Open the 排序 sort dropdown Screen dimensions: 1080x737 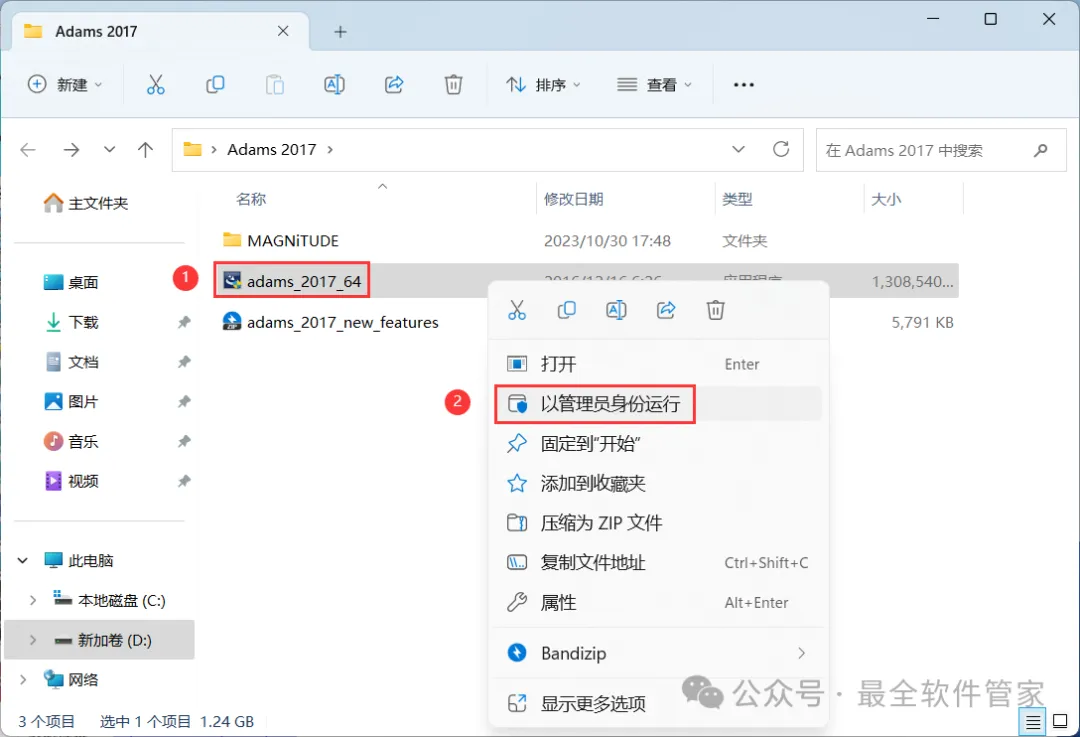(543, 85)
